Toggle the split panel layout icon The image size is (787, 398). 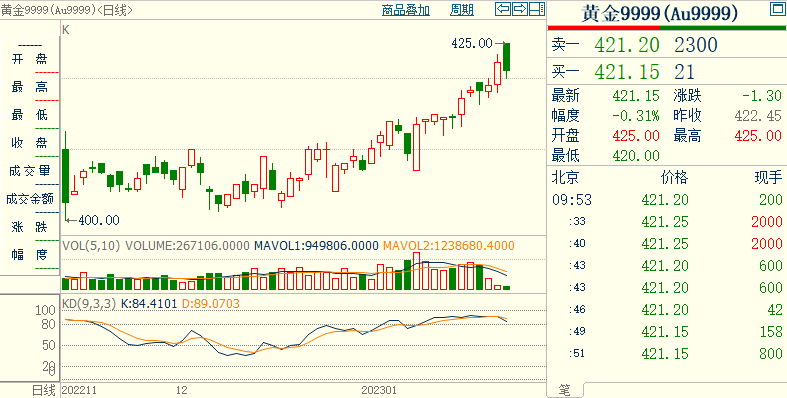tap(537, 9)
